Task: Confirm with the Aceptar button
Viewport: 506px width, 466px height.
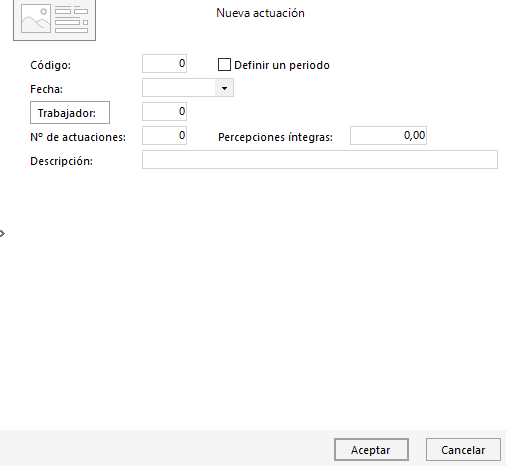Action: tap(371, 450)
